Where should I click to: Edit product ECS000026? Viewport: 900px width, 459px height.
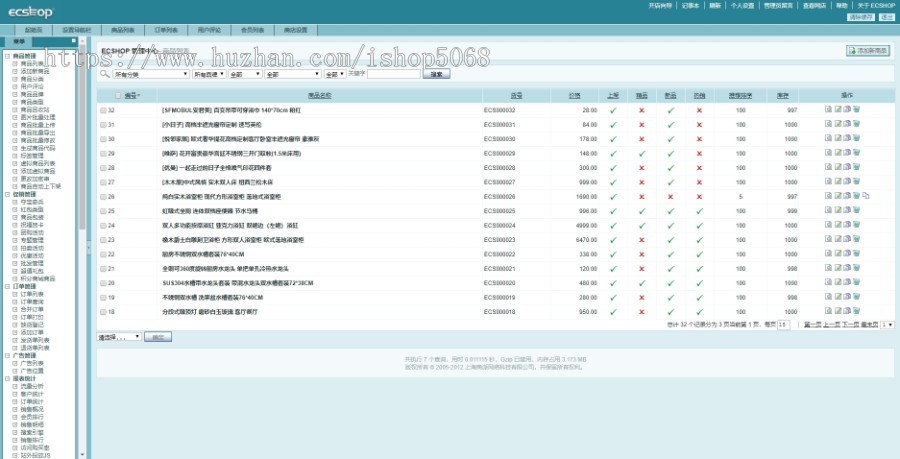point(837,196)
